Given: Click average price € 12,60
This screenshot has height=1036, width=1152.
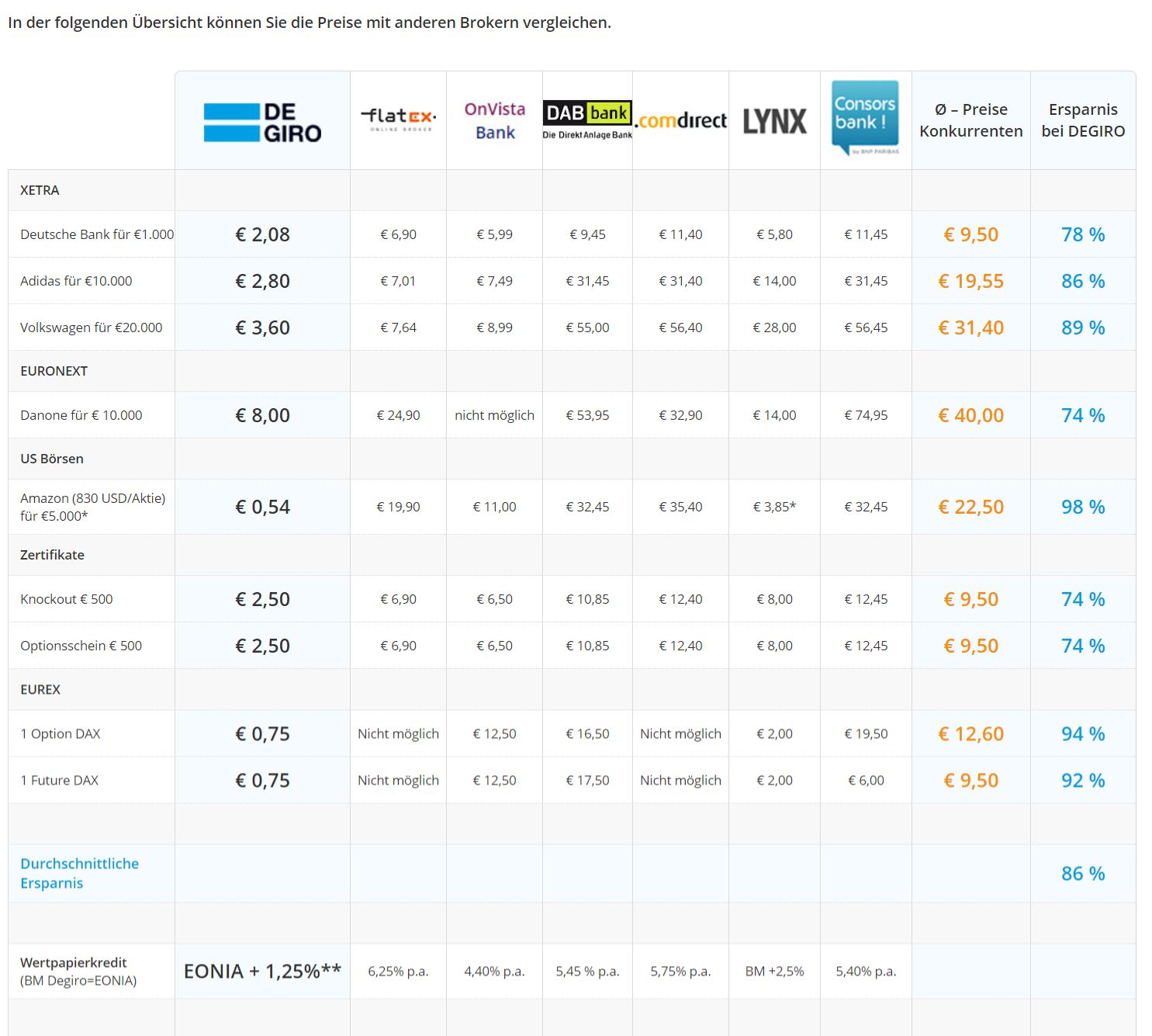Looking at the screenshot, I should (970, 733).
